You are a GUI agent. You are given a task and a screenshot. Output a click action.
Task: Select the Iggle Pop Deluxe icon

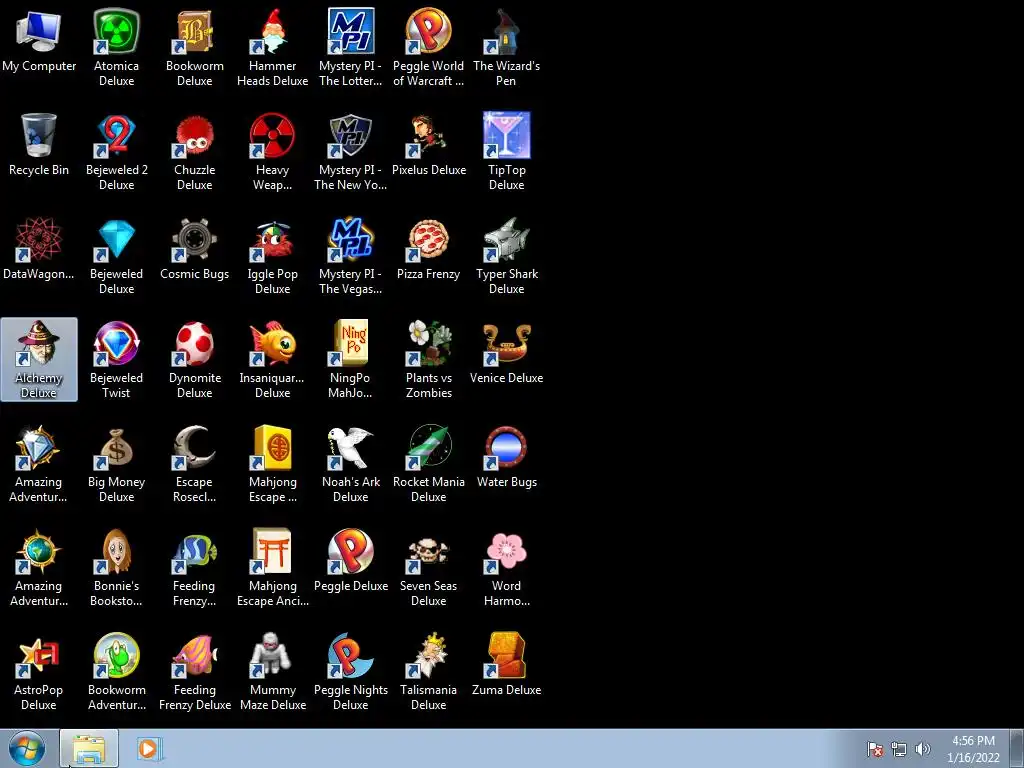(x=272, y=239)
